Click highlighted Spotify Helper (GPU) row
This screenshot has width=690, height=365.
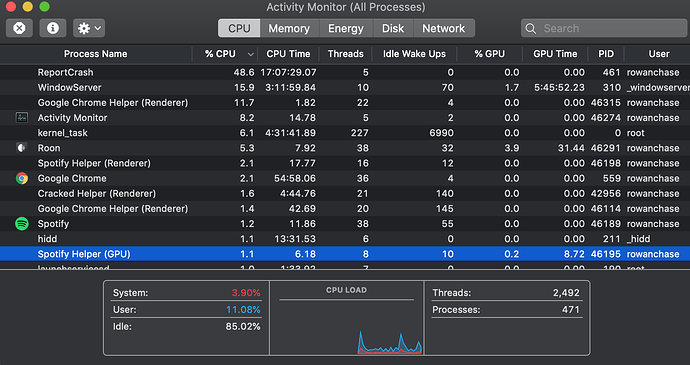click(x=345, y=254)
